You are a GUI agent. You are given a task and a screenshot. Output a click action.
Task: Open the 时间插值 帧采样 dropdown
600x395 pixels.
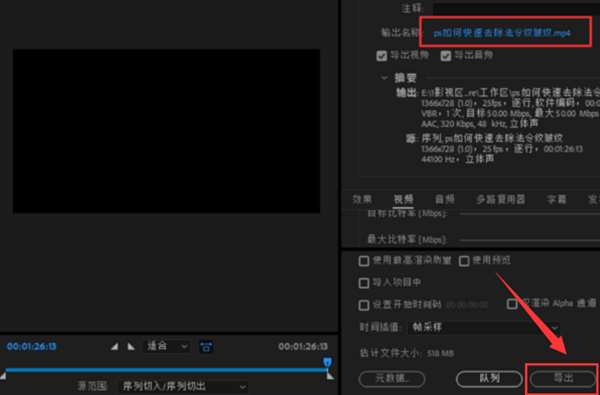coord(484,328)
